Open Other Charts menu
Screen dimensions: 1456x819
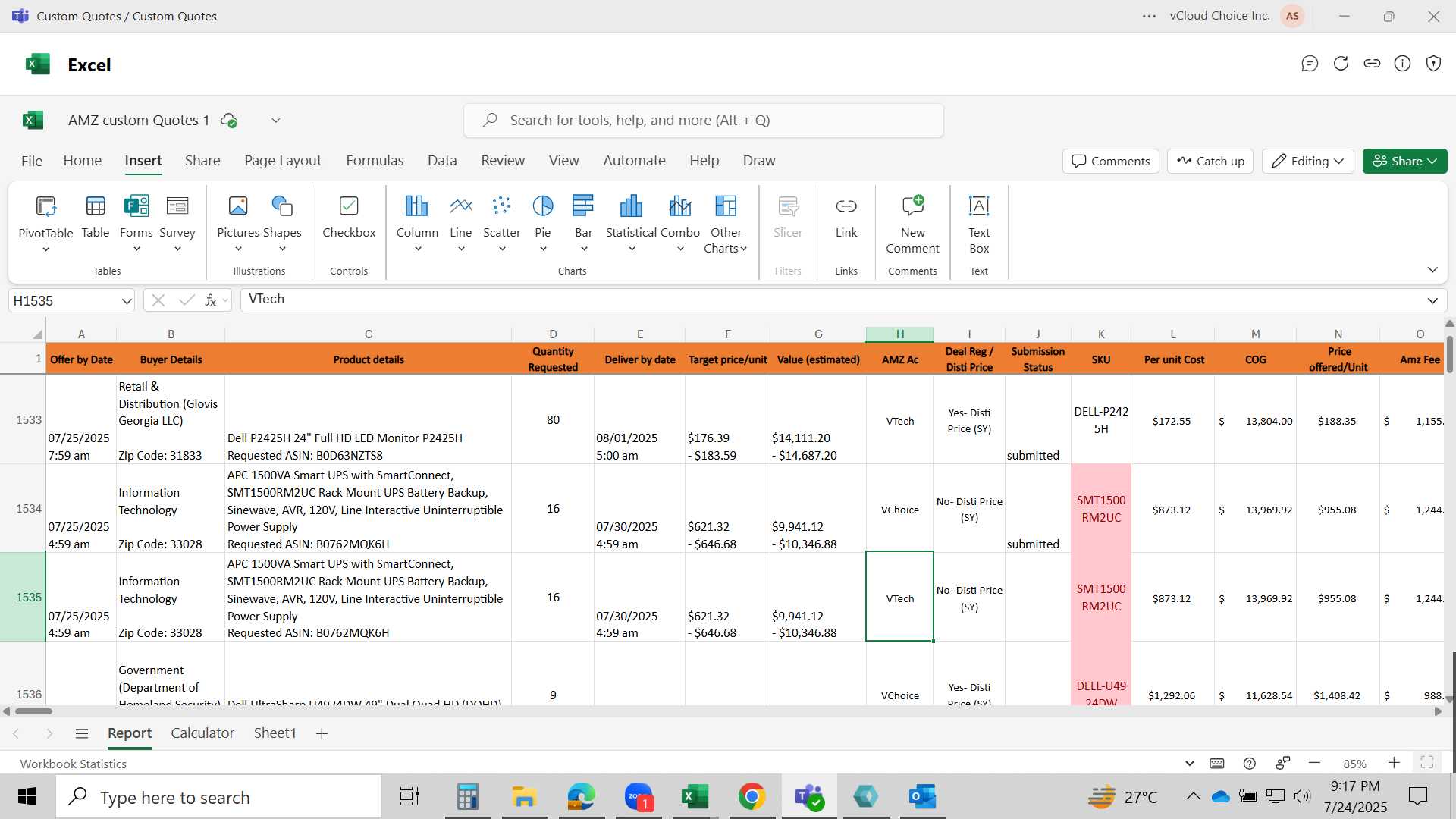(726, 224)
